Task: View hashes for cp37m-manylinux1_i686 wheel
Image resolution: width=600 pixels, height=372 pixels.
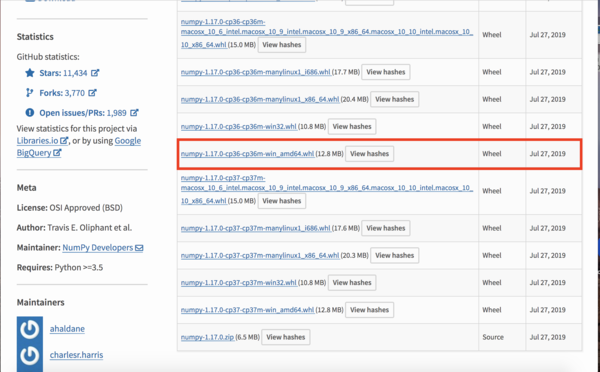Action: [x=386, y=228]
